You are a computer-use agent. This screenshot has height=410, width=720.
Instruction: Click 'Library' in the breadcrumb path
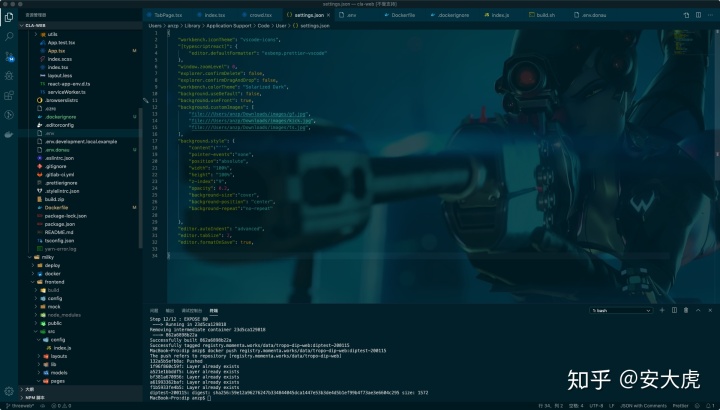(192, 26)
